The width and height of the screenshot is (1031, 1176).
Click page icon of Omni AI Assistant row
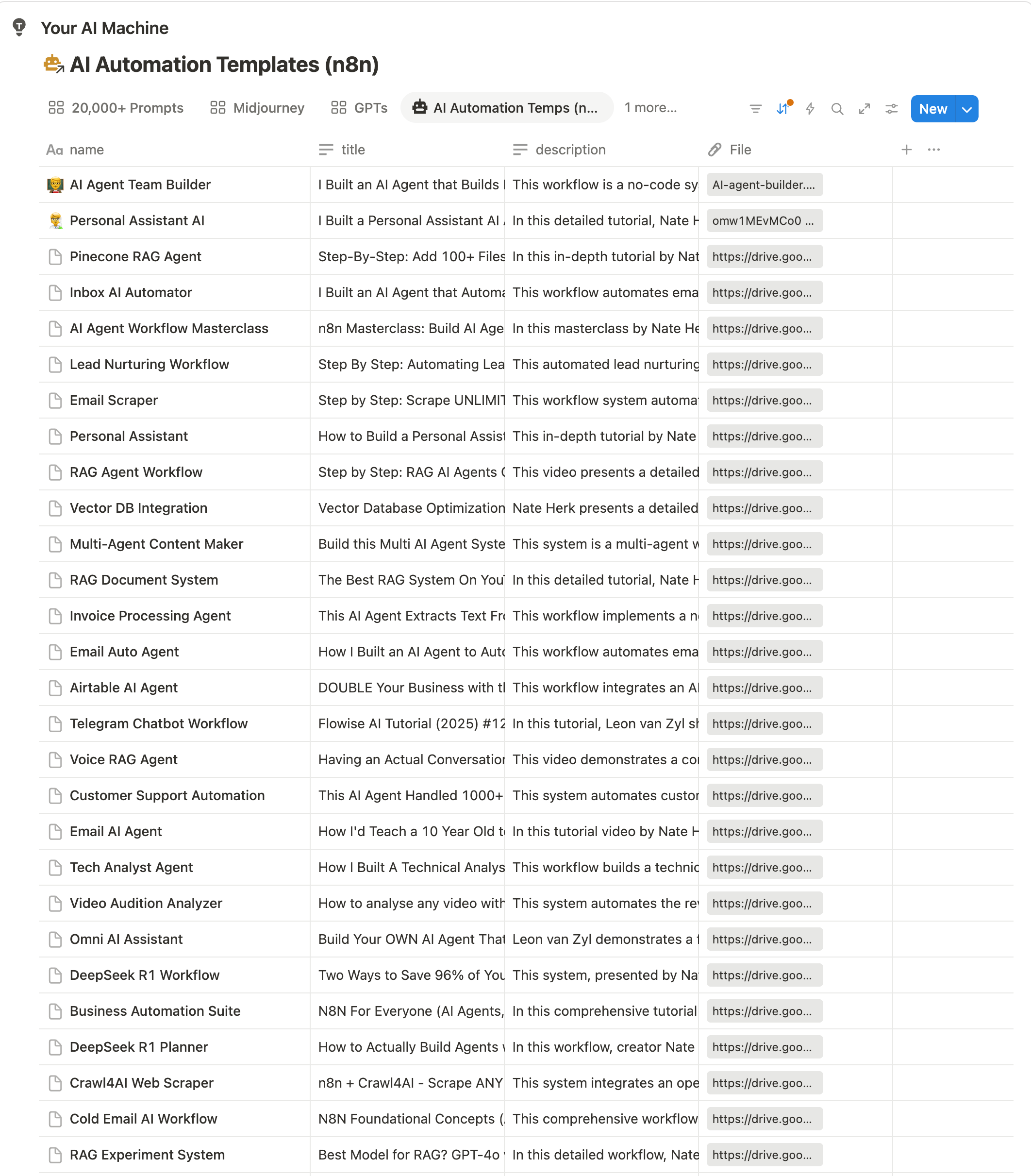pyautogui.click(x=55, y=939)
